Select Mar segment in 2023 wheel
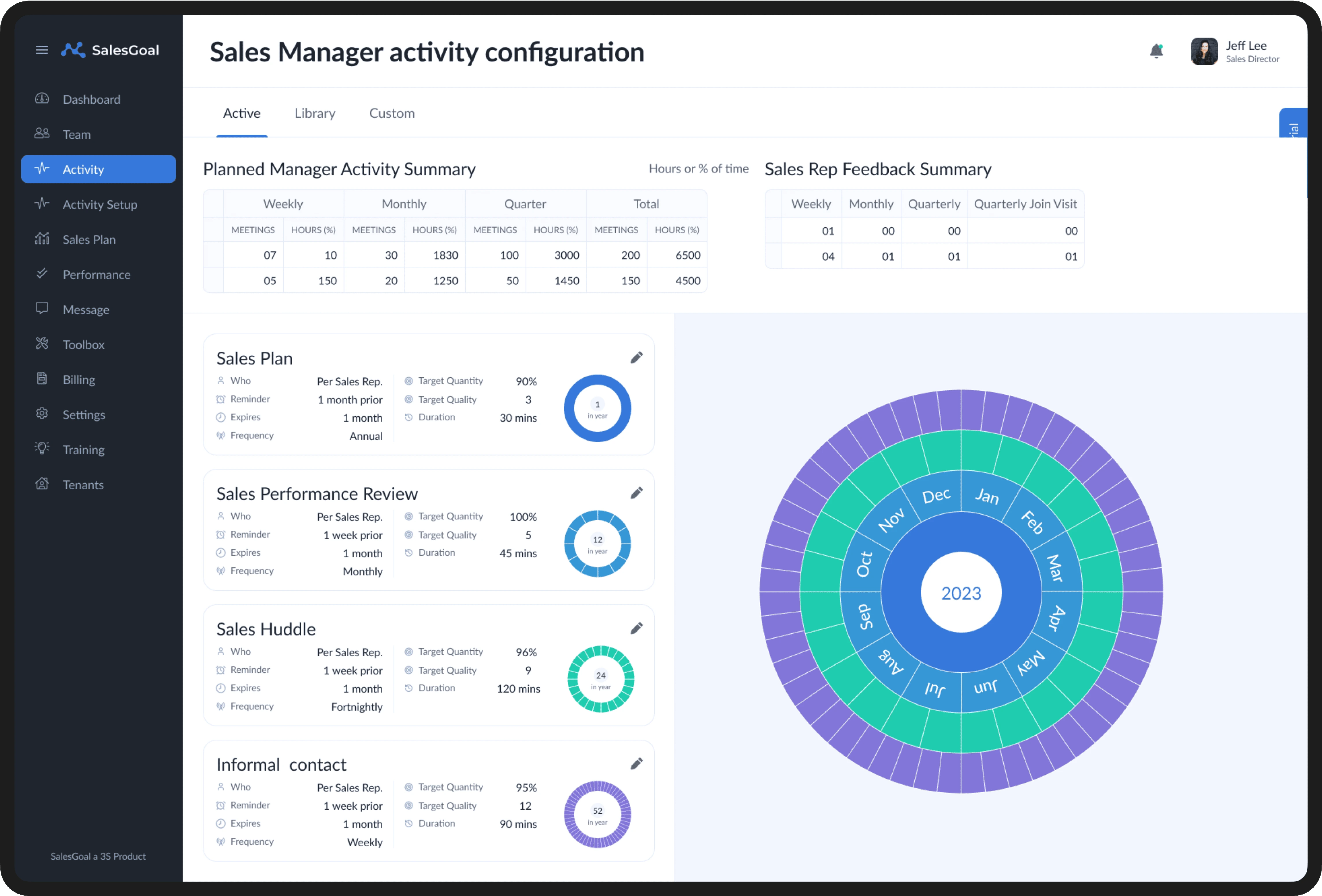Image resolution: width=1322 pixels, height=896 pixels. click(1055, 568)
